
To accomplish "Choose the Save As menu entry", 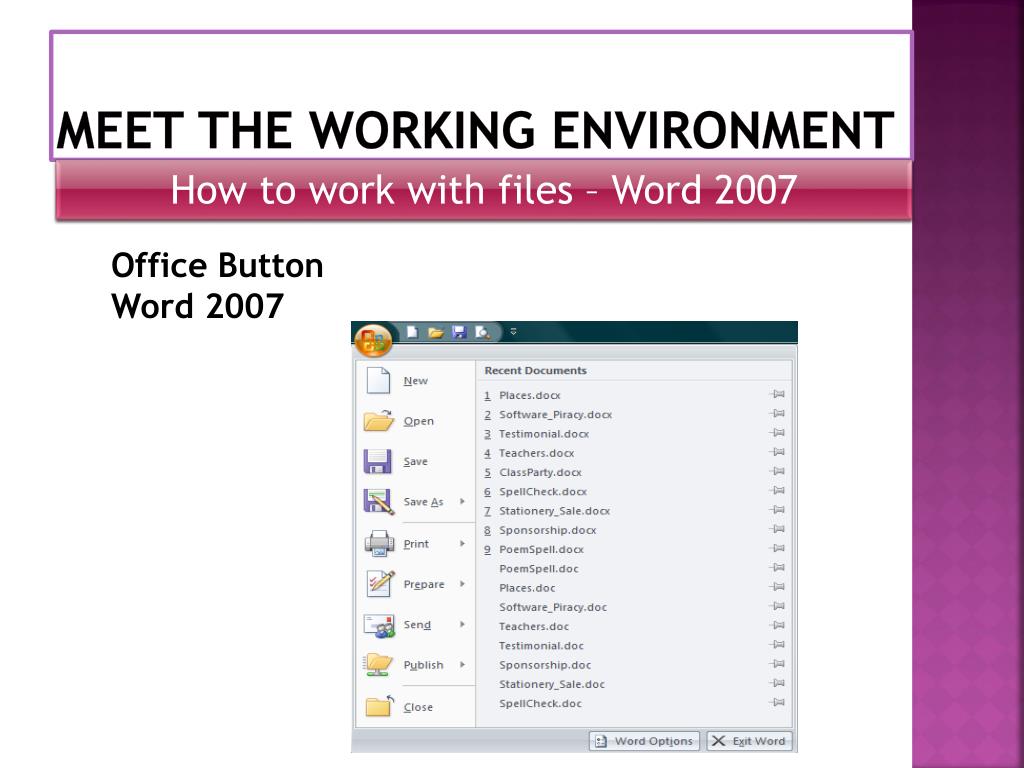I will pos(416,502).
